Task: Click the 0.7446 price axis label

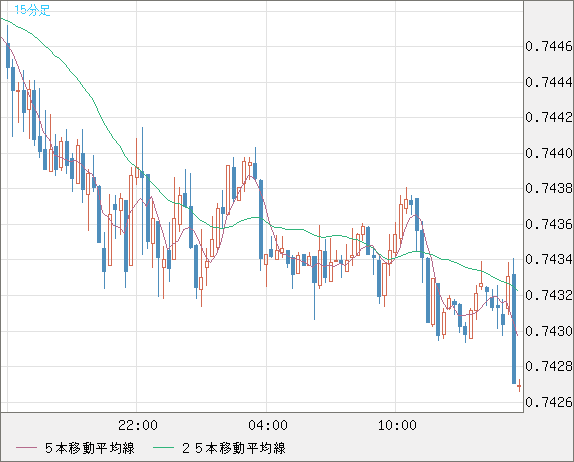Action: (x=549, y=46)
